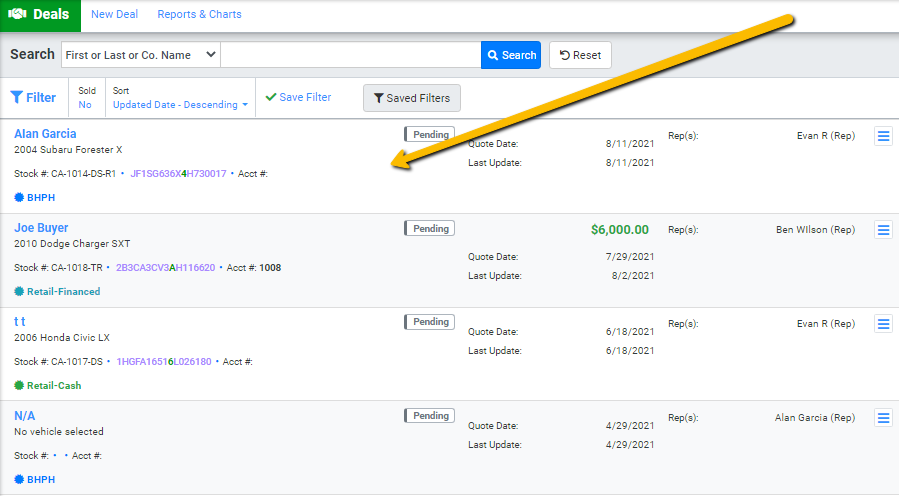Viewport: 899px width, 496px height.
Task: Click the Retail-Cash badge on t t deal
Action: click(x=48, y=385)
